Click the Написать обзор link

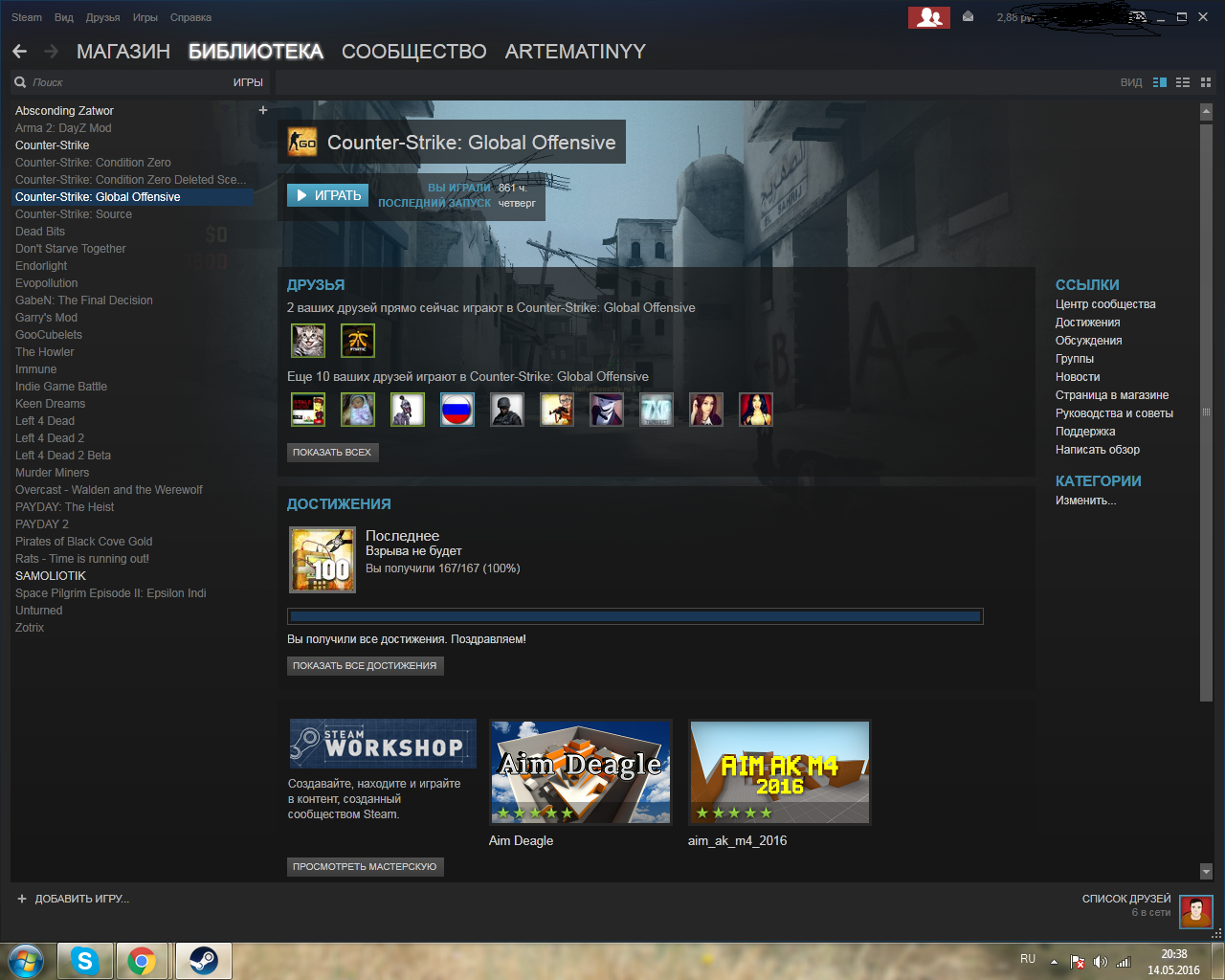tap(1098, 450)
